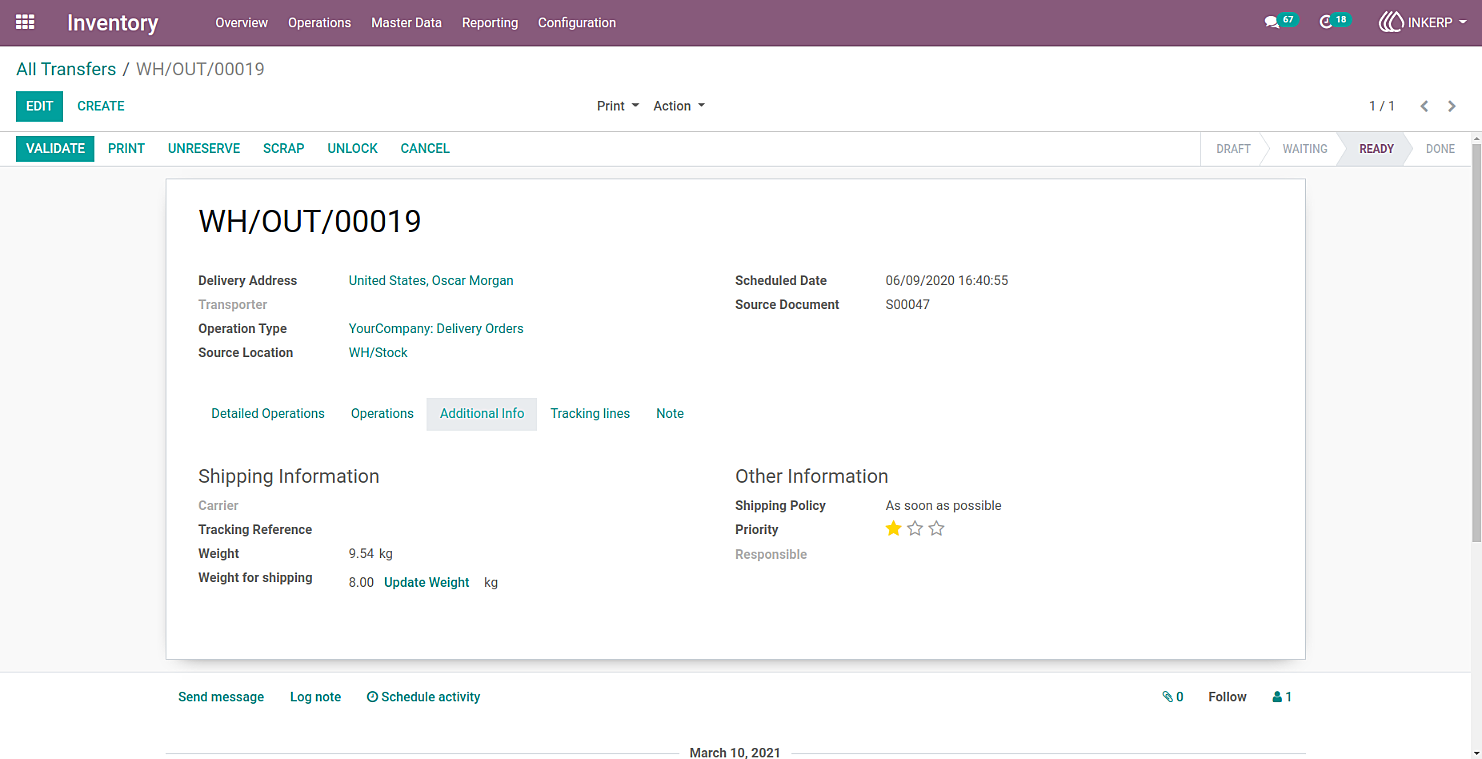Open the activities clock icon showing 18
This screenshot has width=1482, height=759.
[1335, 21]
